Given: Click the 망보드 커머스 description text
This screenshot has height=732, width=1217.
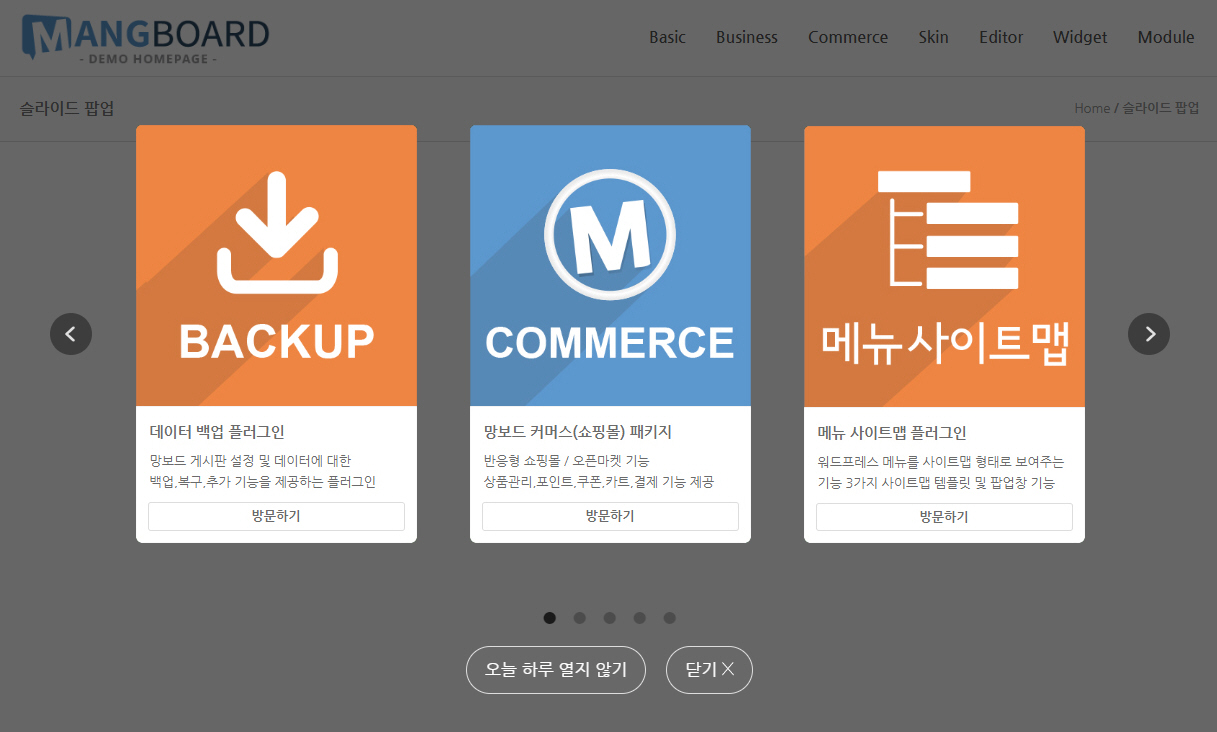Looking at the screenshot, I should click(598, 471).
